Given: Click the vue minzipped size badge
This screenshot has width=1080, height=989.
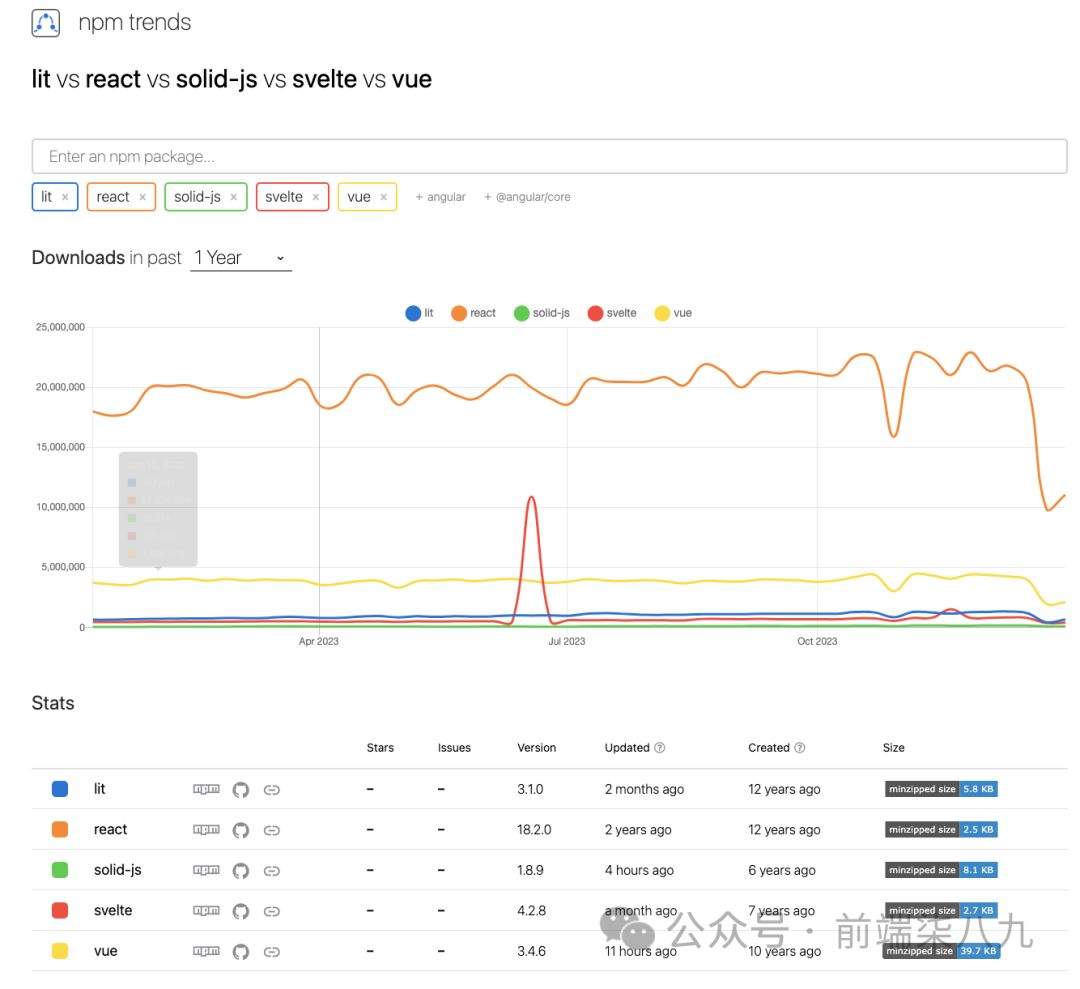Looking at the screenshot, I should tap(941, 951).
